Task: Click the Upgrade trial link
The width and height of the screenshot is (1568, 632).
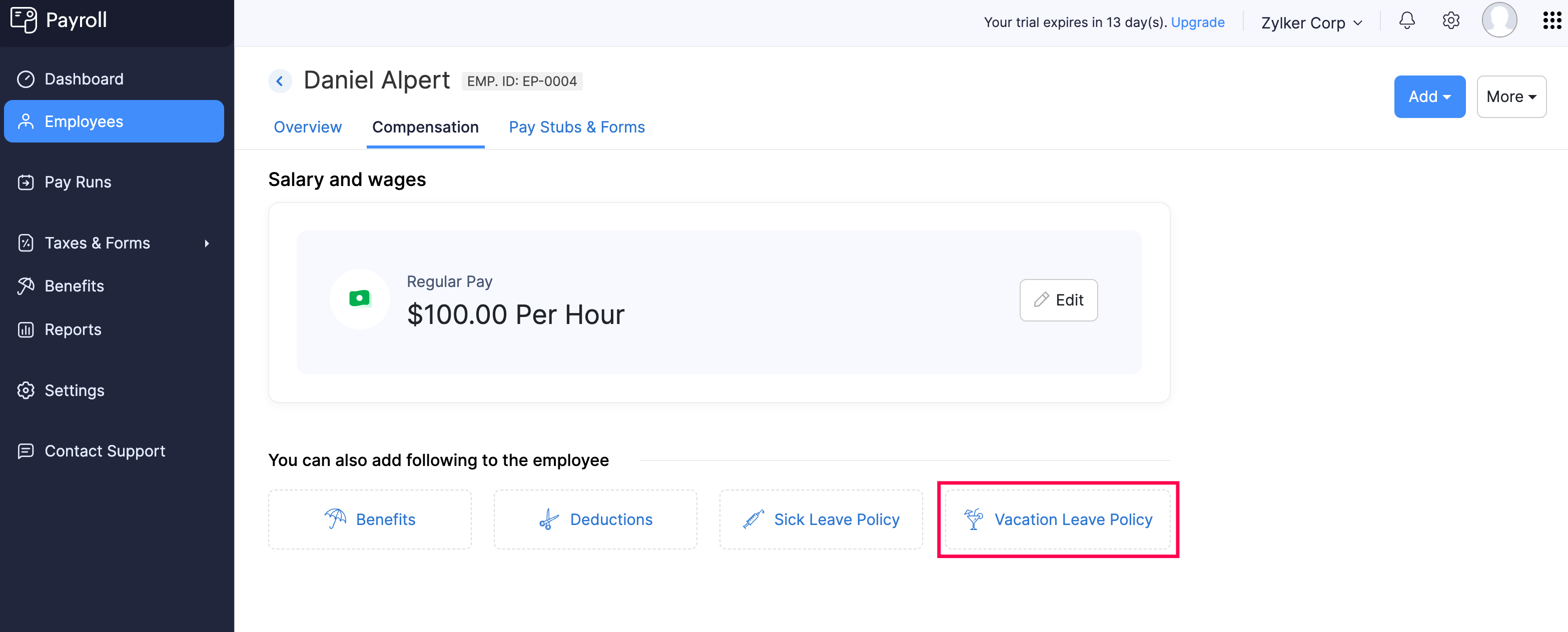Action: pos(1197,22)
